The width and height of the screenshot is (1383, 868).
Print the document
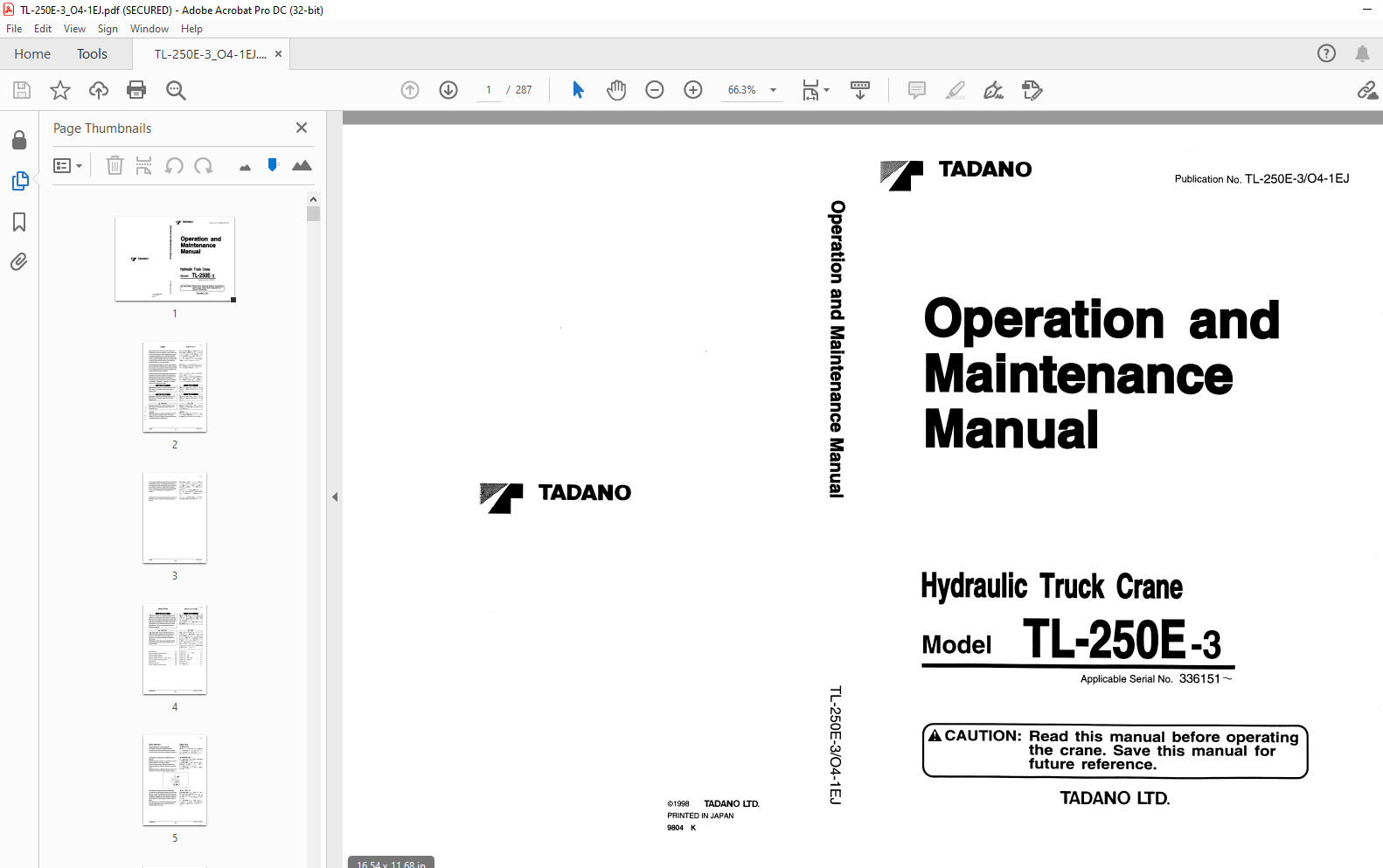[x=136, y=90]
